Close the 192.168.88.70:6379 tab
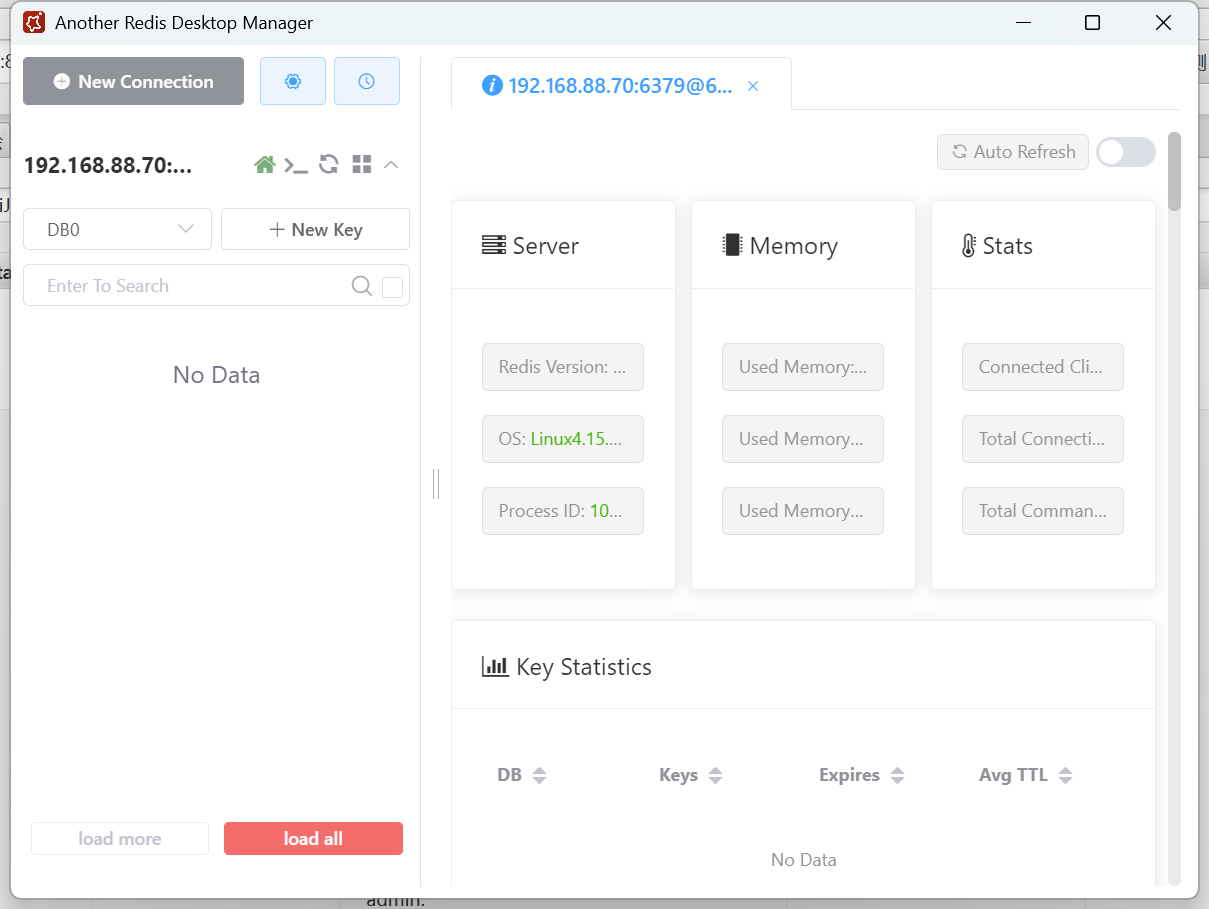The height and width of the screenshot is (909, 1209). coord(753,86)
